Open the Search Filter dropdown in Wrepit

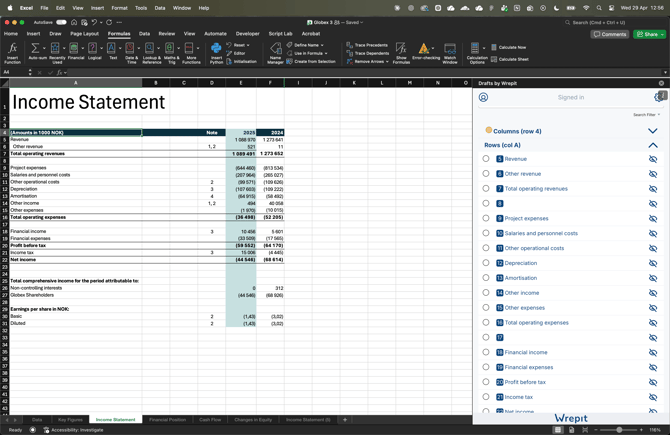[646, 115]
